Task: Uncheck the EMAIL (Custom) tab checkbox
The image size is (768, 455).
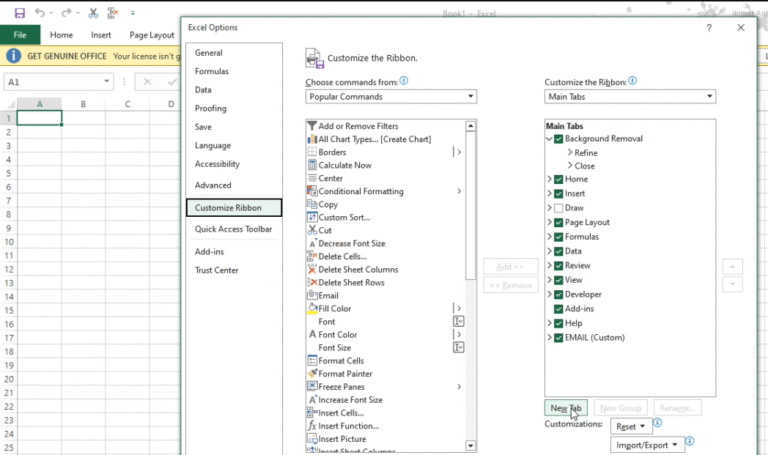Action: tap(558, 338)
